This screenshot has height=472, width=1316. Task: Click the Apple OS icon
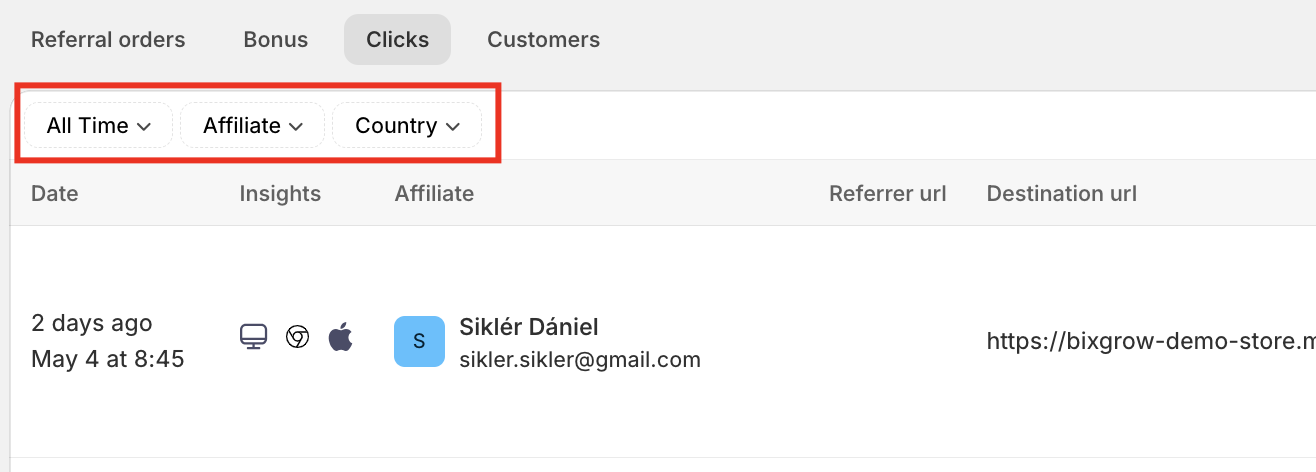(x=341, y=337)
